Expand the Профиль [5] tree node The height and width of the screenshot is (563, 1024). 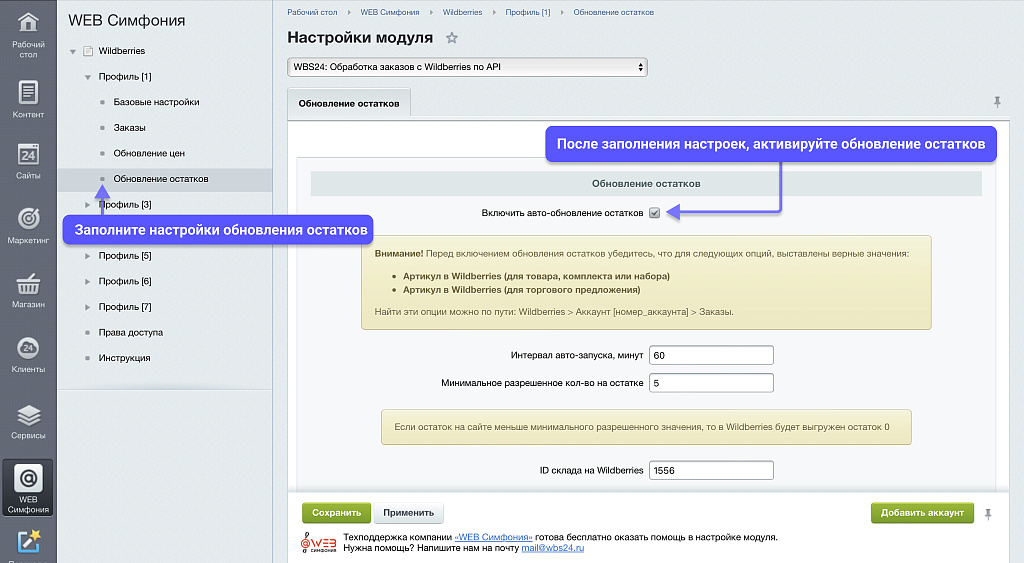click(x=87, y=256)
